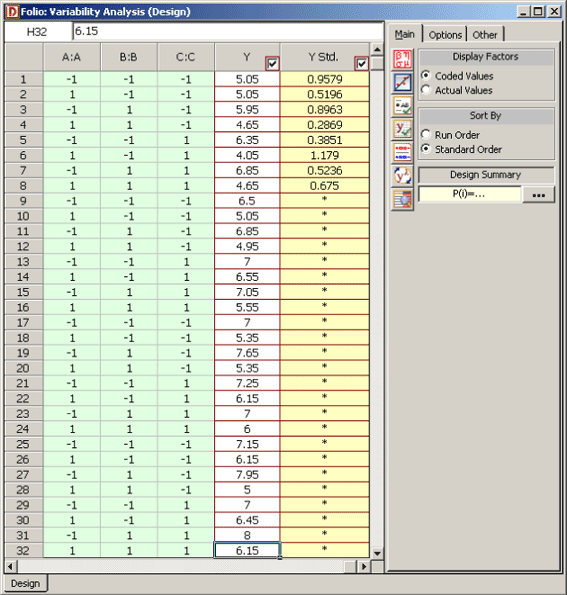Select the Run Order radio button
This screenshot has width=567, height=595.
[x=425, y=134]
